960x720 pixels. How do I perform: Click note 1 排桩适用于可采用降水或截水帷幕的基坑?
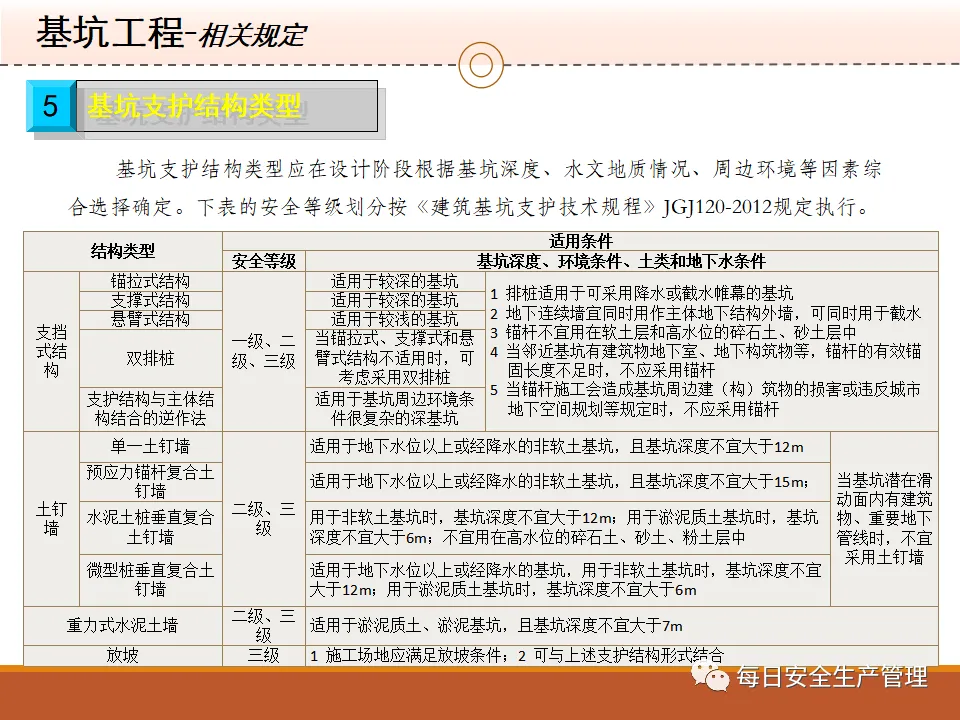click(x=642, y=294)
